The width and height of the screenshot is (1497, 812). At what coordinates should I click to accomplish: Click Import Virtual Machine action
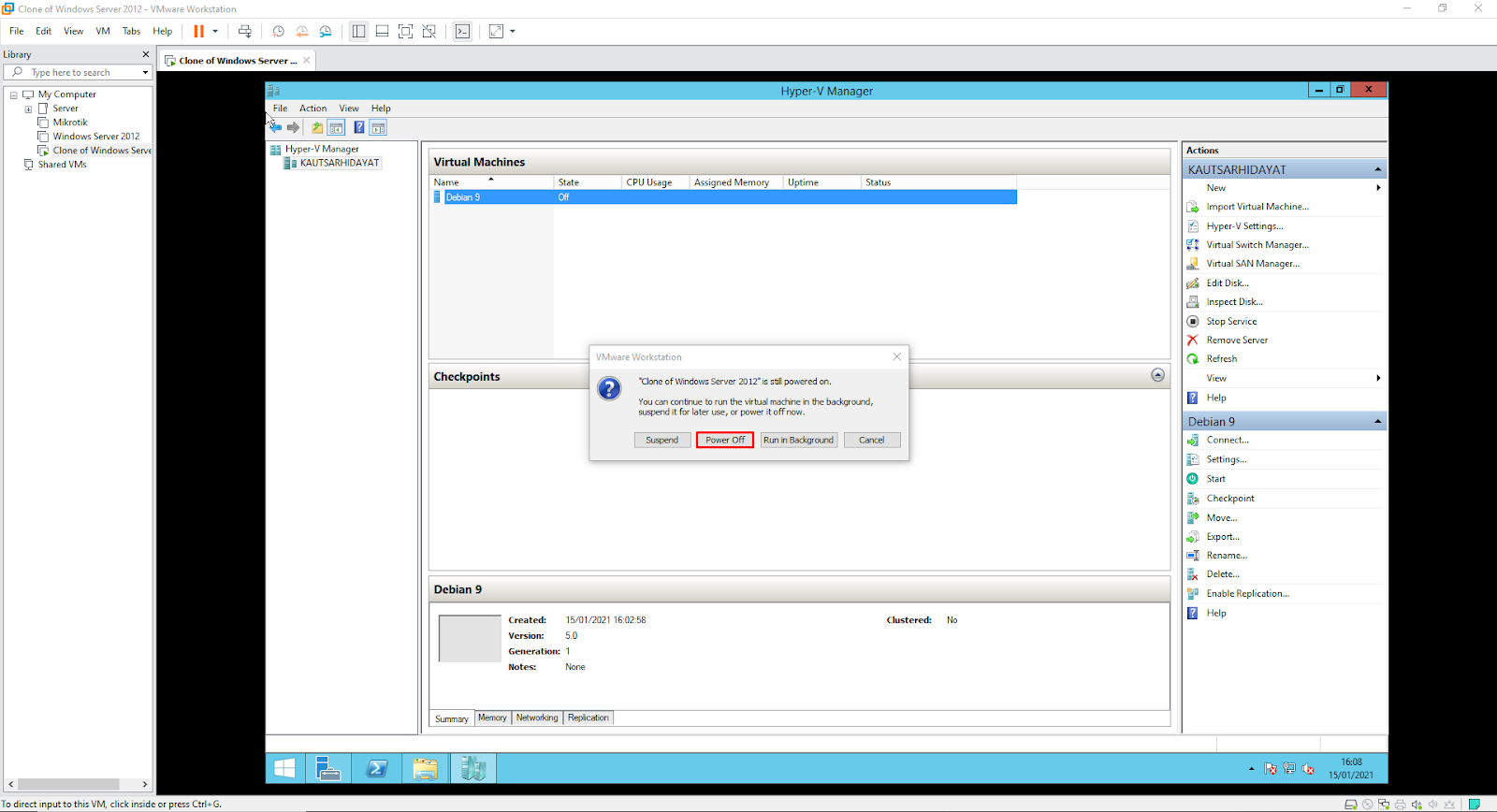[x=1257, y=207]
